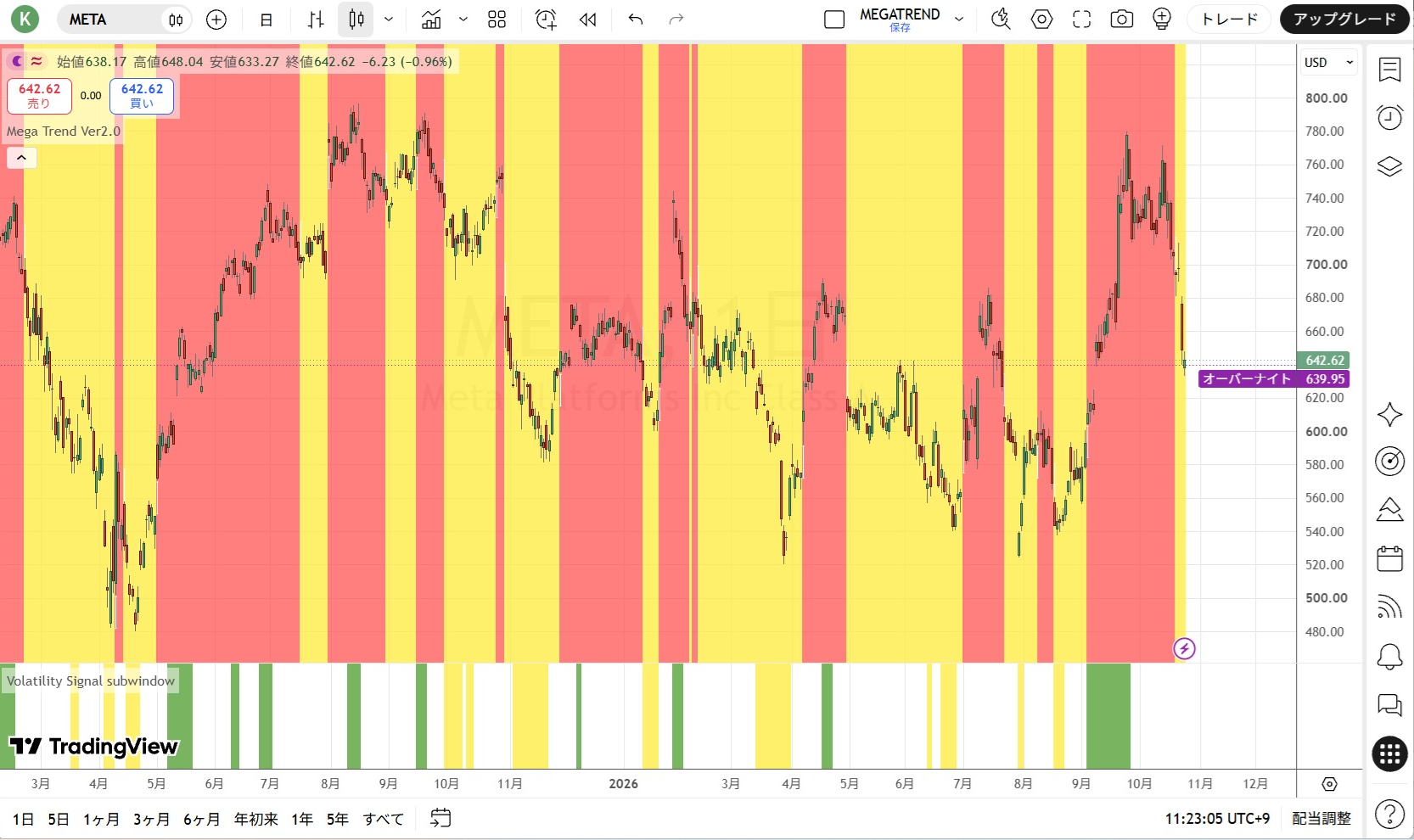This screenshot has width=1414, height=840.
Task: Open the alerts clock icon in sidebar
Action: tap(1389, 117)
